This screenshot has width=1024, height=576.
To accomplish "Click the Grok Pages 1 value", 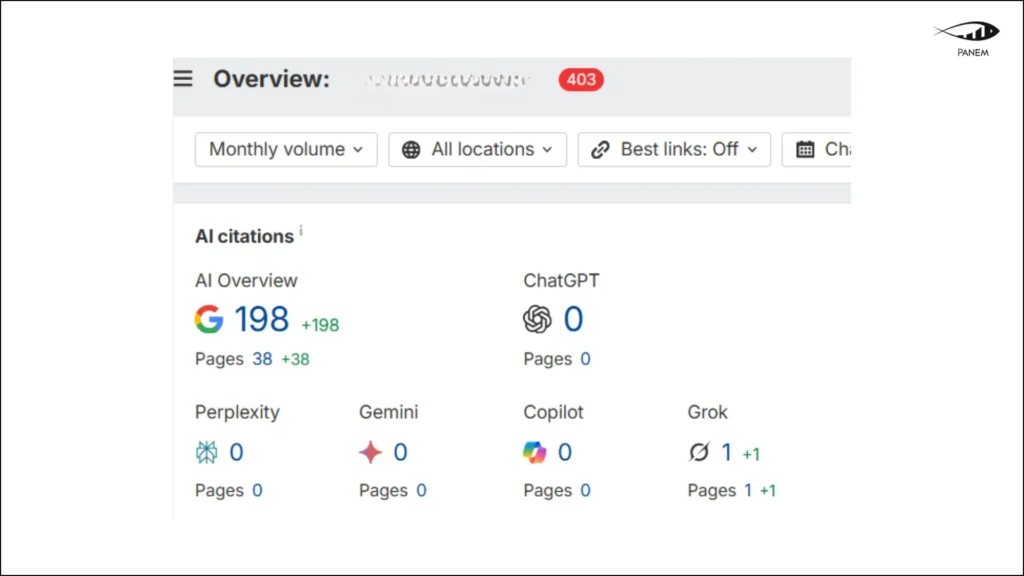I will (748, 490).
